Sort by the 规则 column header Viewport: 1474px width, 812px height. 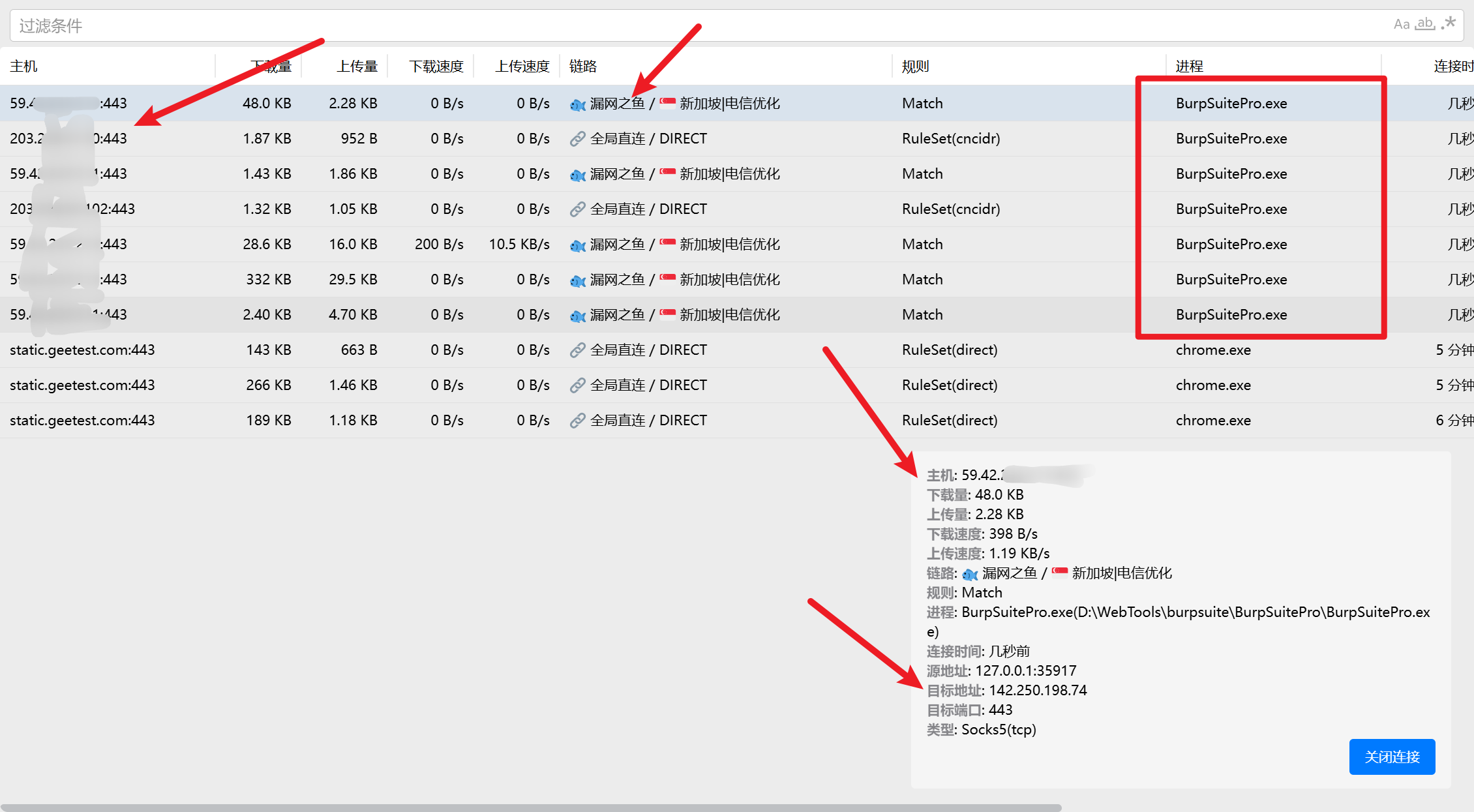click(916, 66)
